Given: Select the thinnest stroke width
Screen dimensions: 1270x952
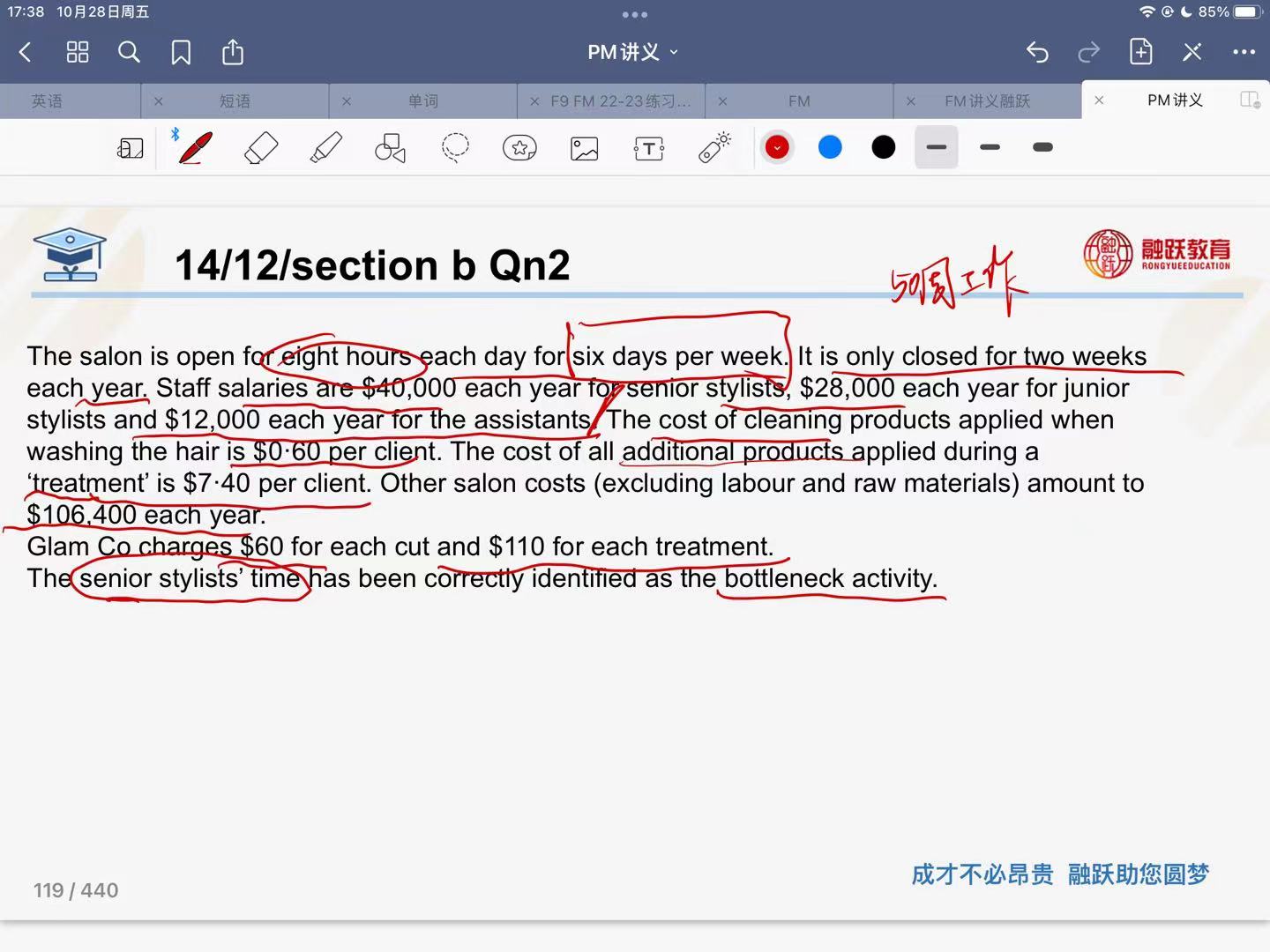Looking at the screenshot, I should (x=937, y=147).
